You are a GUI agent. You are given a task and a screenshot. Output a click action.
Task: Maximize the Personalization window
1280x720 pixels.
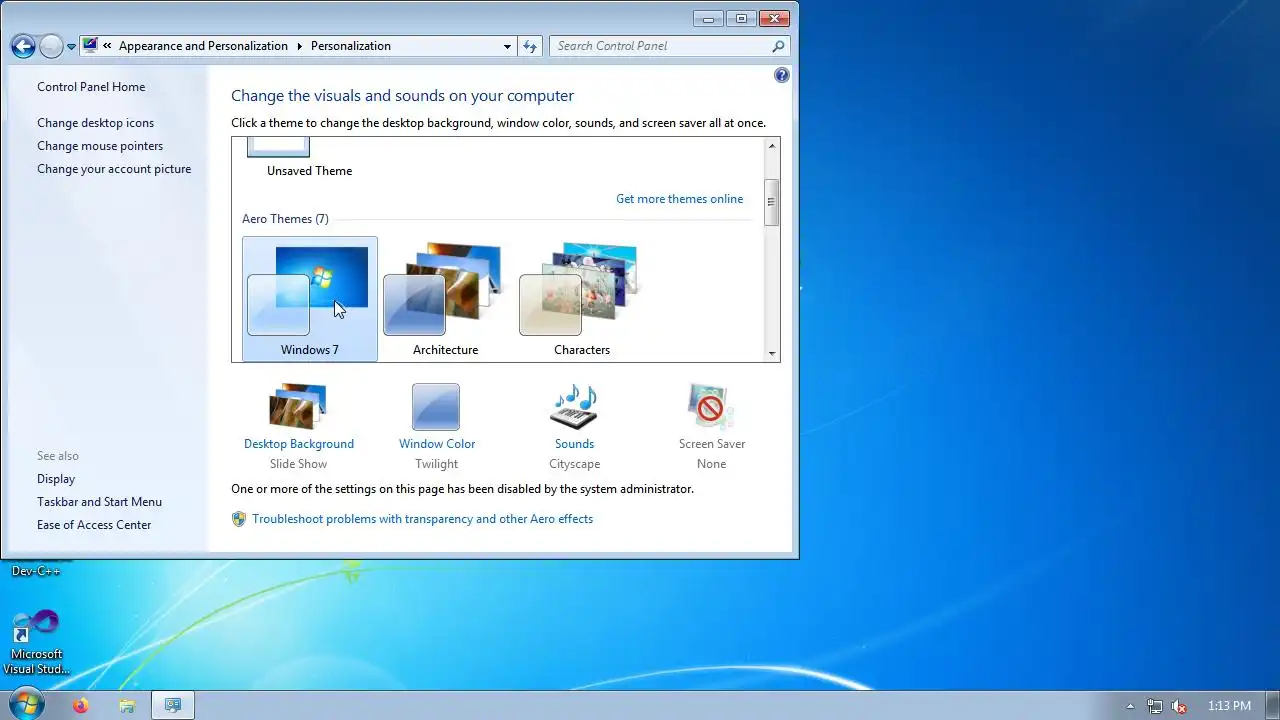coord(741,18)
